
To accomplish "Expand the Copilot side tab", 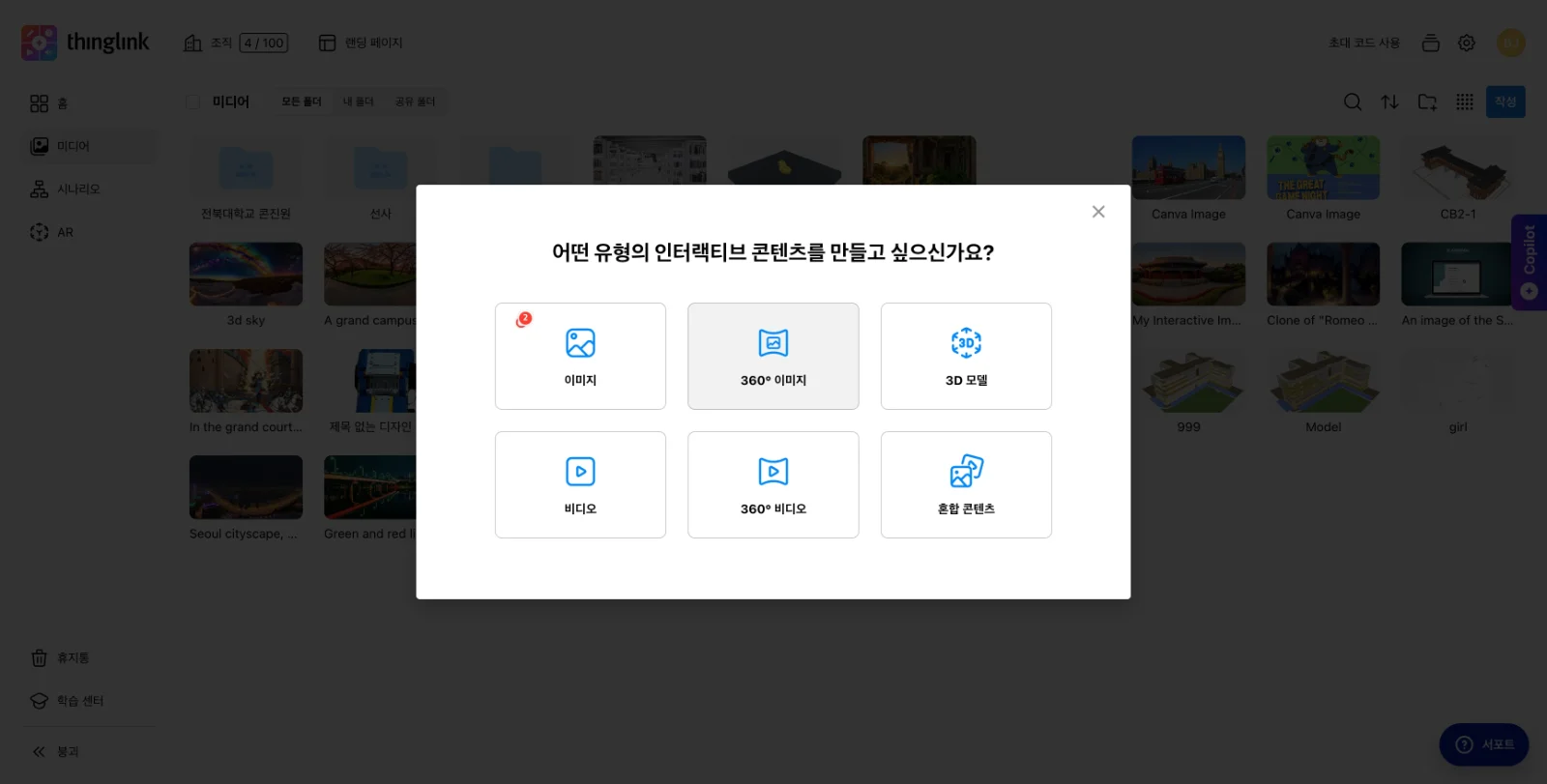I will (1529, 262).
